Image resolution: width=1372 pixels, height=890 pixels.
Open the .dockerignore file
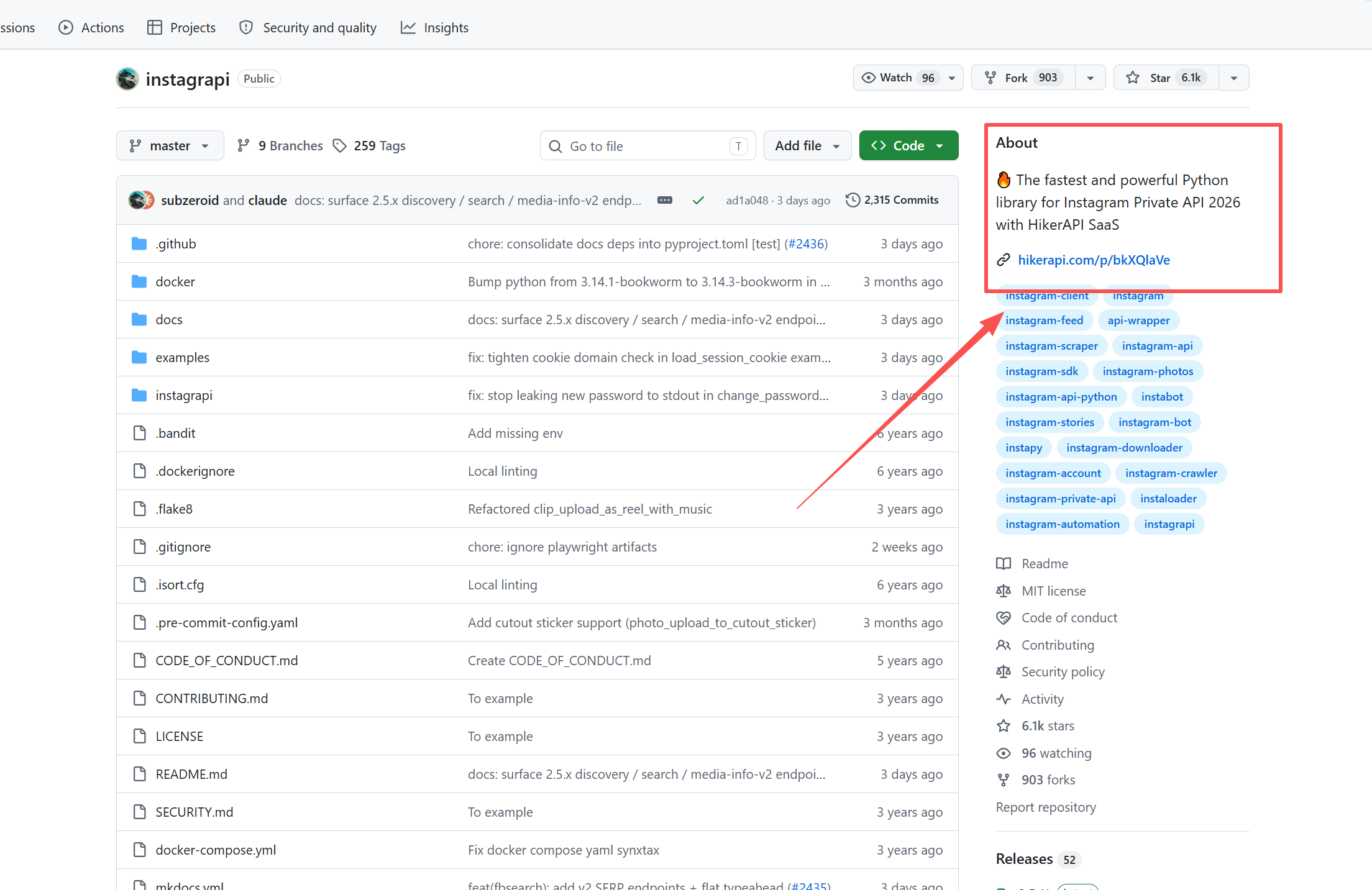coord(195,471)
